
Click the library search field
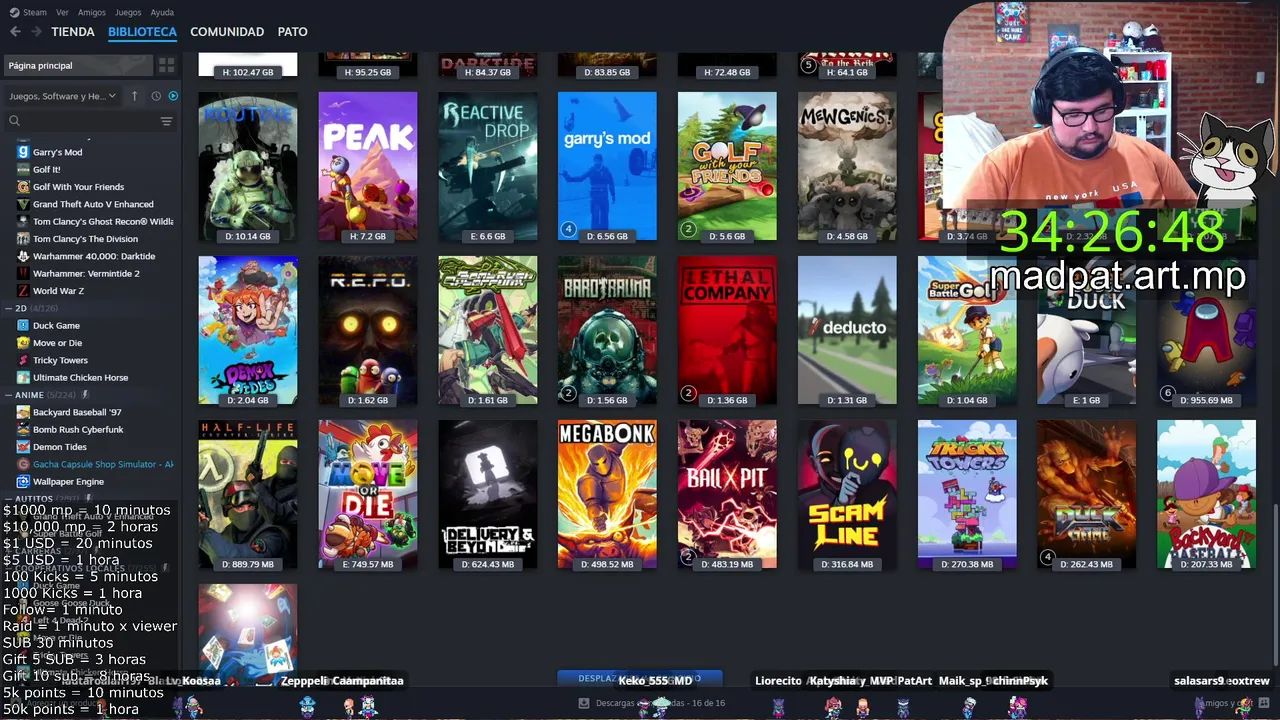point(88,121)
